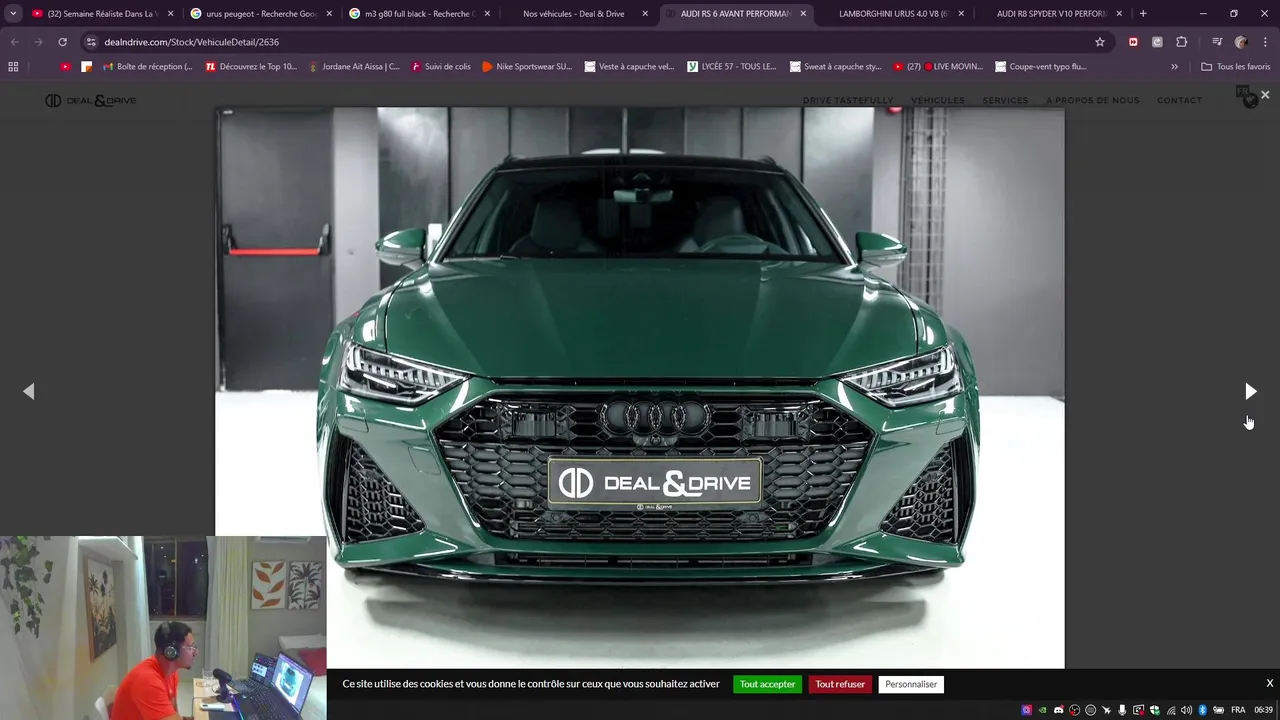Viewport: 1280px width, 720px height.
Task: Open volume speaker tray icon
Action: (1186, 710)
